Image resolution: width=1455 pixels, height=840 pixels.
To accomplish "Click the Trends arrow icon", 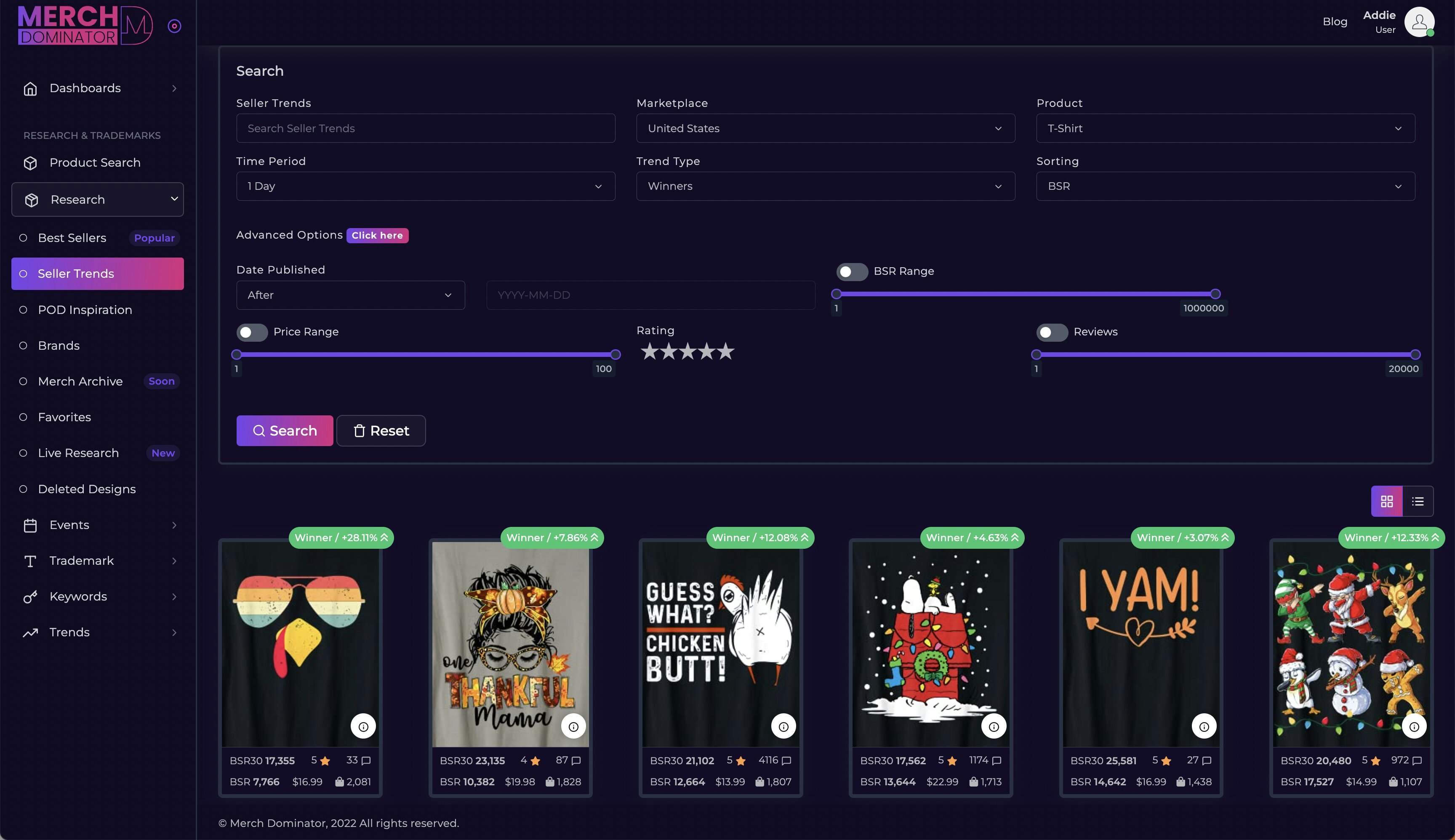I will pyautogui.click(x=30, y=632).
